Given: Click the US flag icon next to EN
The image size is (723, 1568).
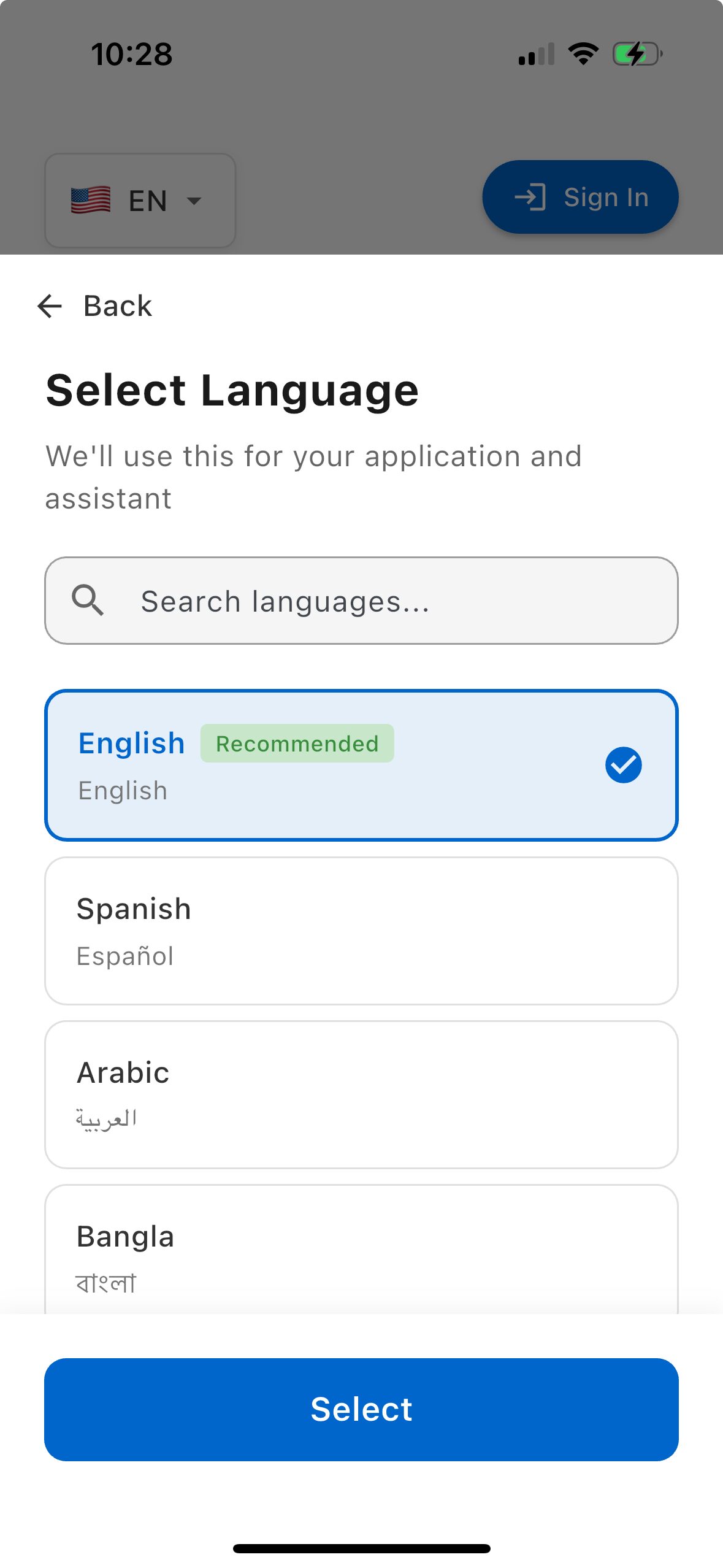Looking at the screenshot, I should pyautogui.click(x=90, y=199).
